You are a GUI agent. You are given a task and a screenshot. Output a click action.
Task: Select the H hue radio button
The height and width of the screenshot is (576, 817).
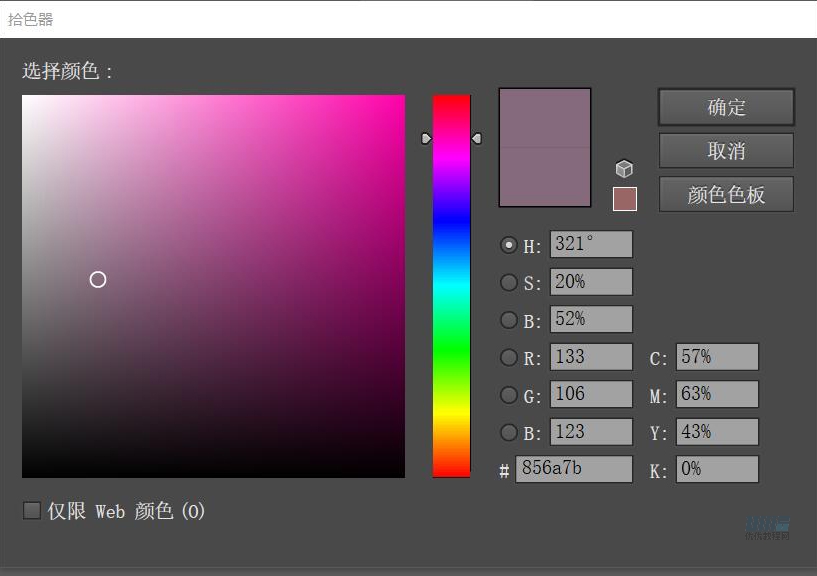coord(509,245)
